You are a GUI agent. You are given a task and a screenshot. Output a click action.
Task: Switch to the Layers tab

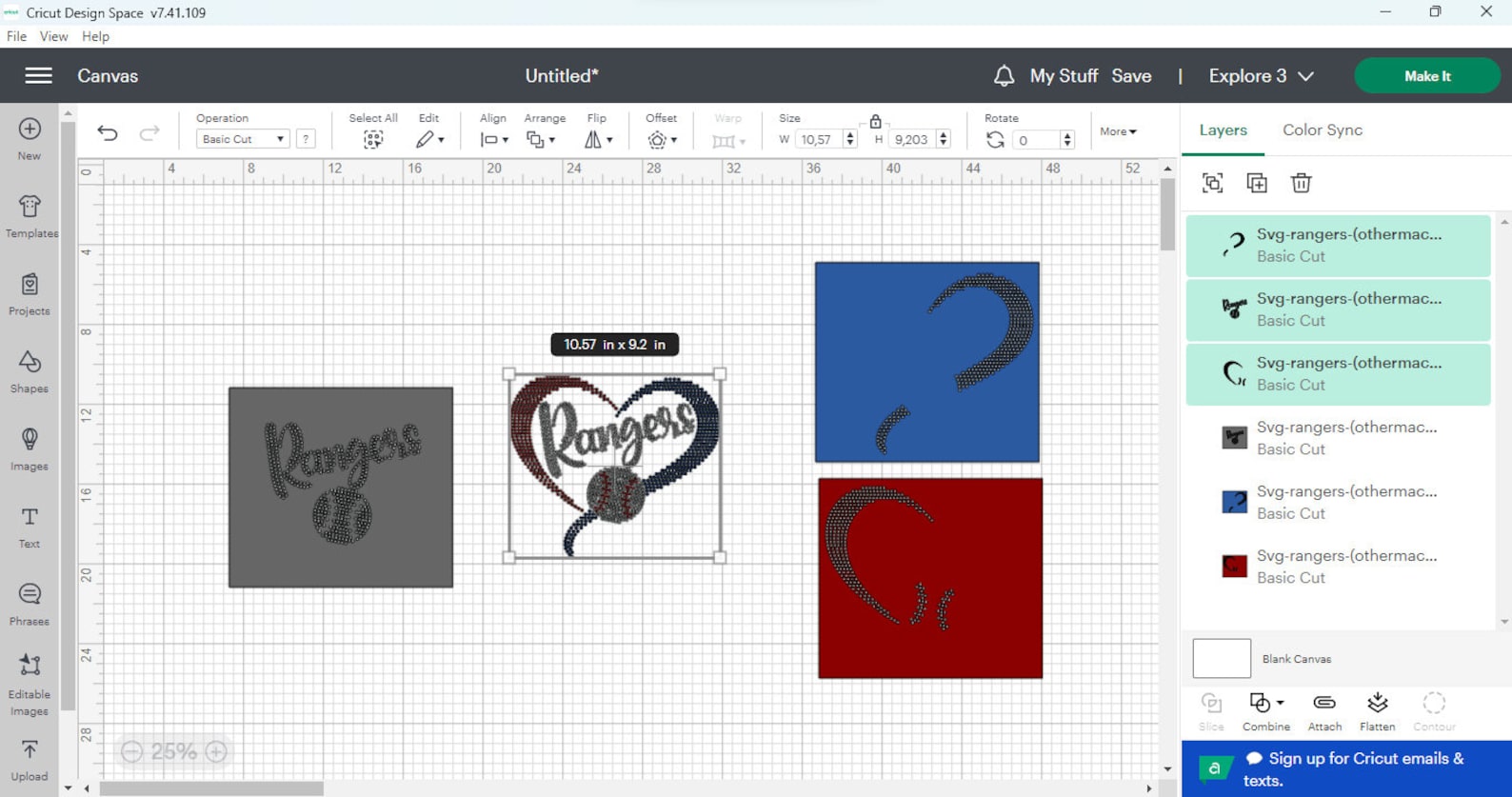click(x=1223, y=130)
